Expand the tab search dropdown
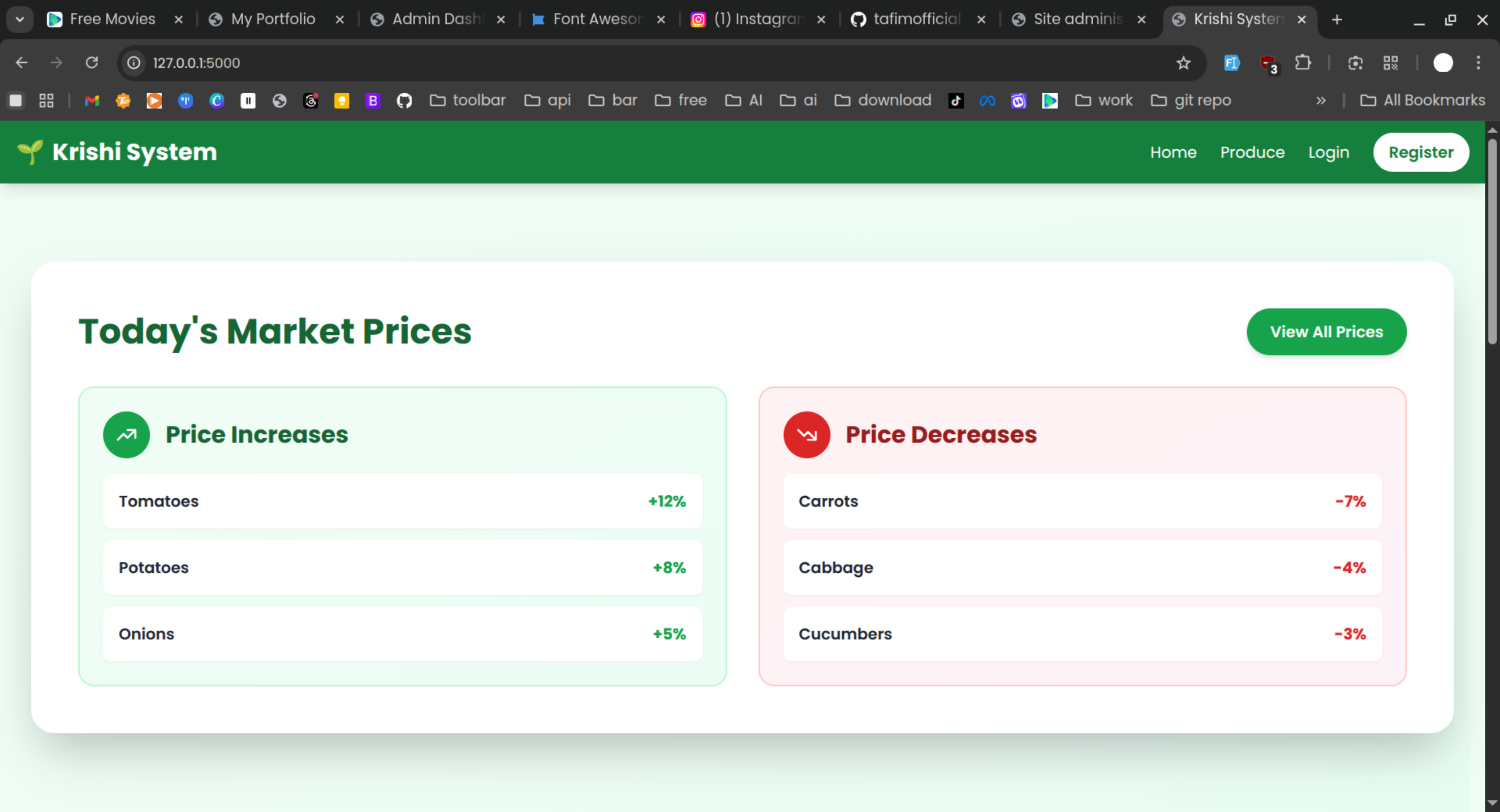The width and height of the screenshot is (1500, 812). (20, 20)
